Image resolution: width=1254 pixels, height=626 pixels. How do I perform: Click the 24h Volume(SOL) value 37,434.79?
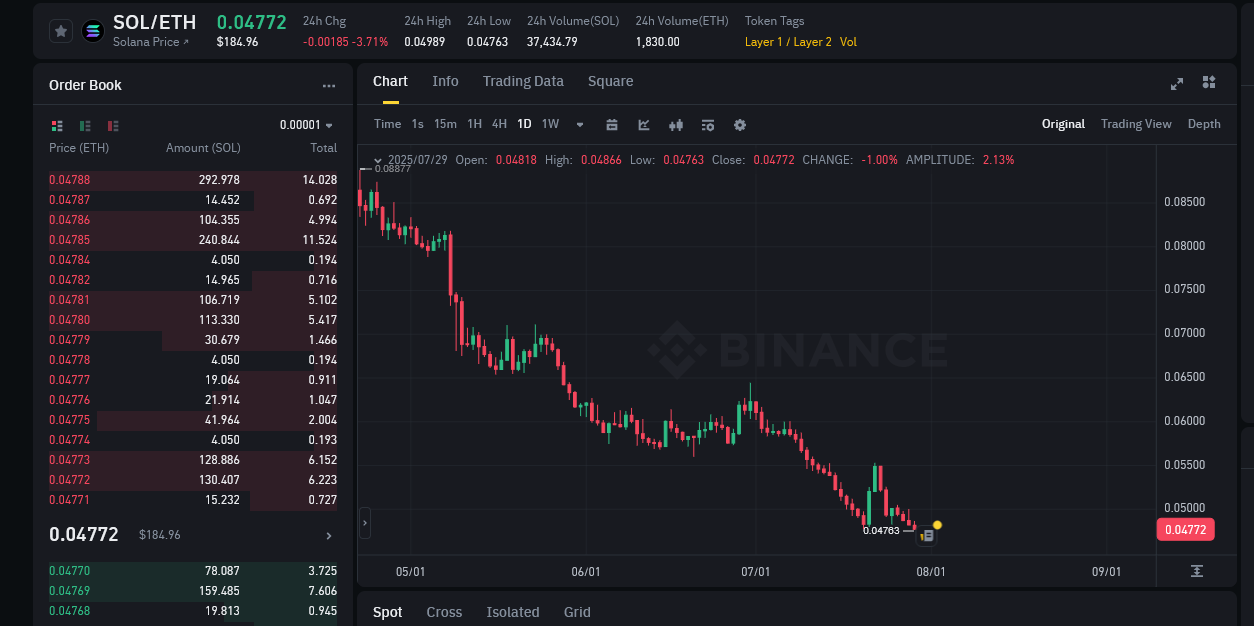[x=552, y=42]
